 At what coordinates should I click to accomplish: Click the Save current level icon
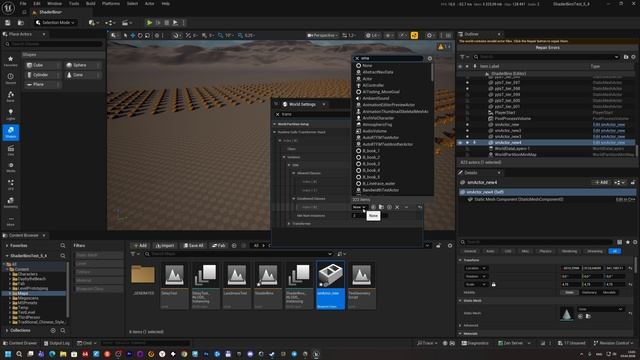(x=7, y=22)
